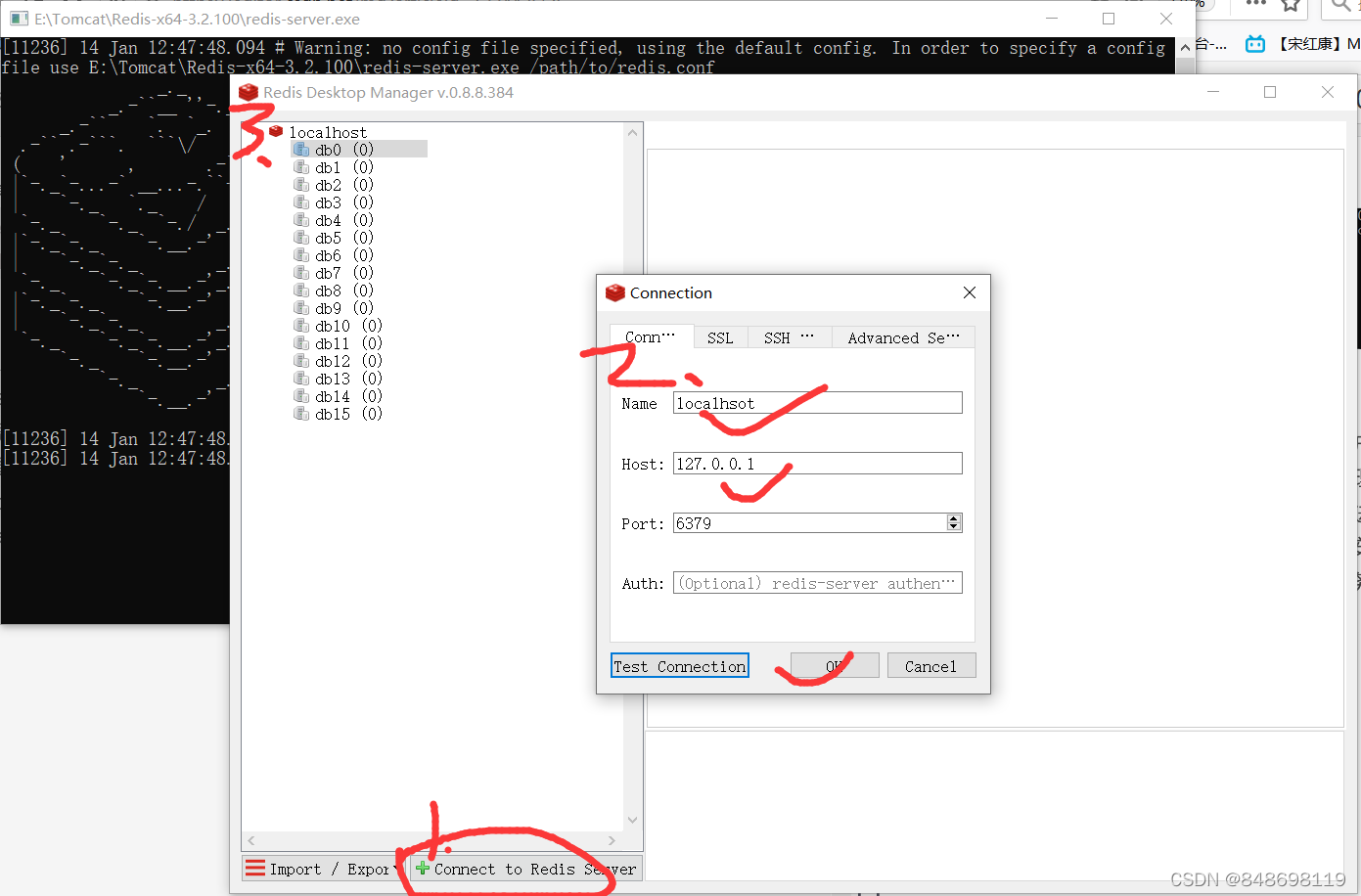Minimize the Redis Desktop Manager window
This screenshot has height=896, width=1361.
click(x=1213, y=92)
